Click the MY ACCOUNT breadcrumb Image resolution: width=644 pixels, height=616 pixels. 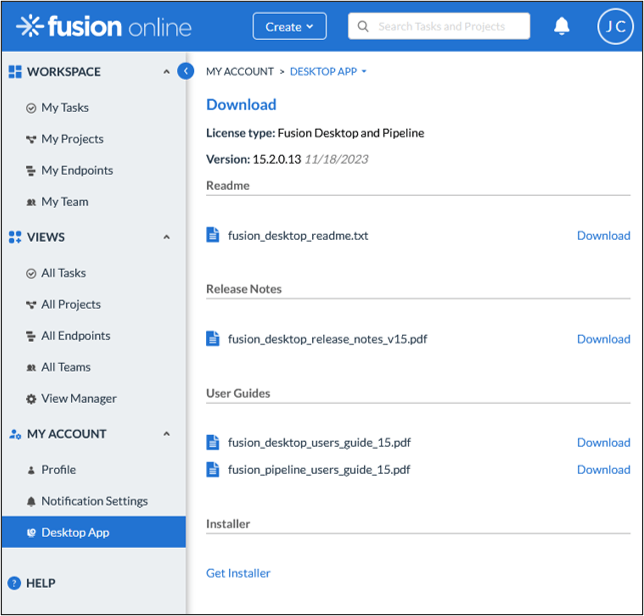[240, 71]
